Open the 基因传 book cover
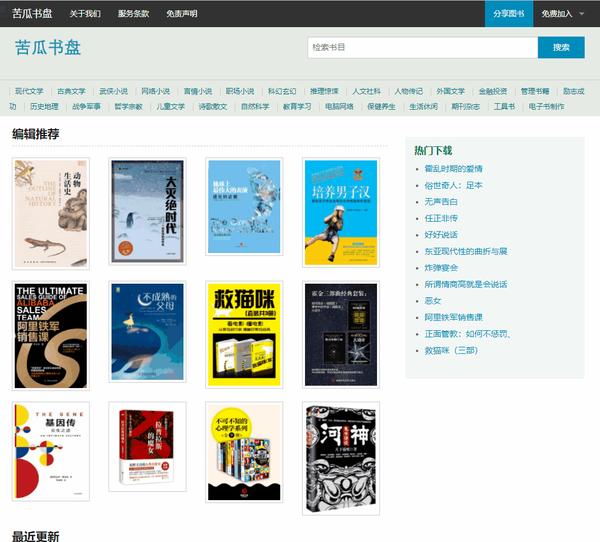Viewport: 600px width, 542px height. coord(51,451)
